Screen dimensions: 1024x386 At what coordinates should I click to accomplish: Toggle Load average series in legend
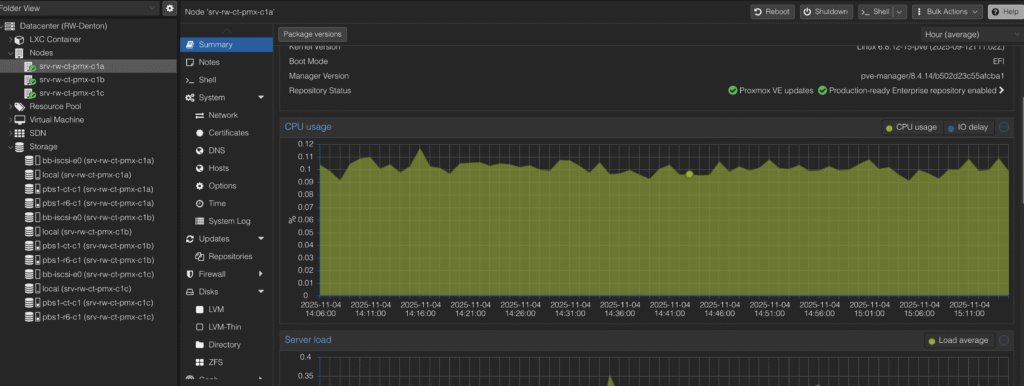pos(958,341)
